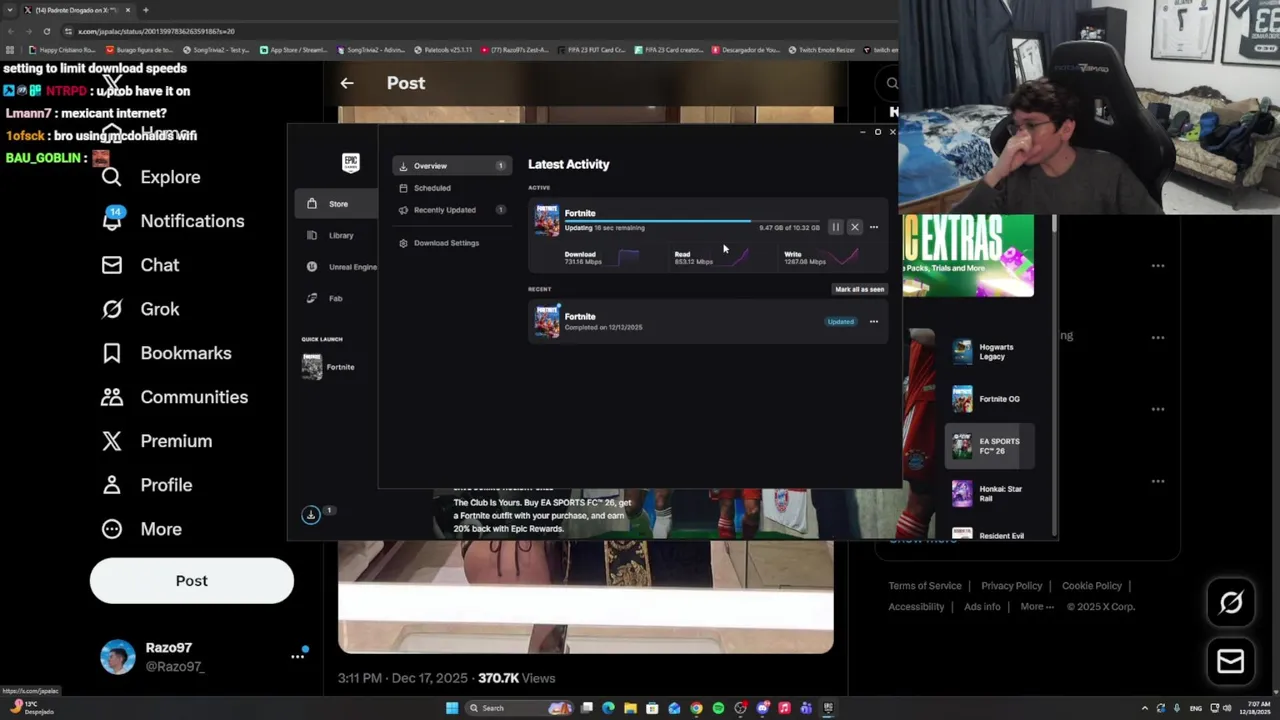Open the Windows Start menu
Screen dimensions: 1280x720
[452, 708]
